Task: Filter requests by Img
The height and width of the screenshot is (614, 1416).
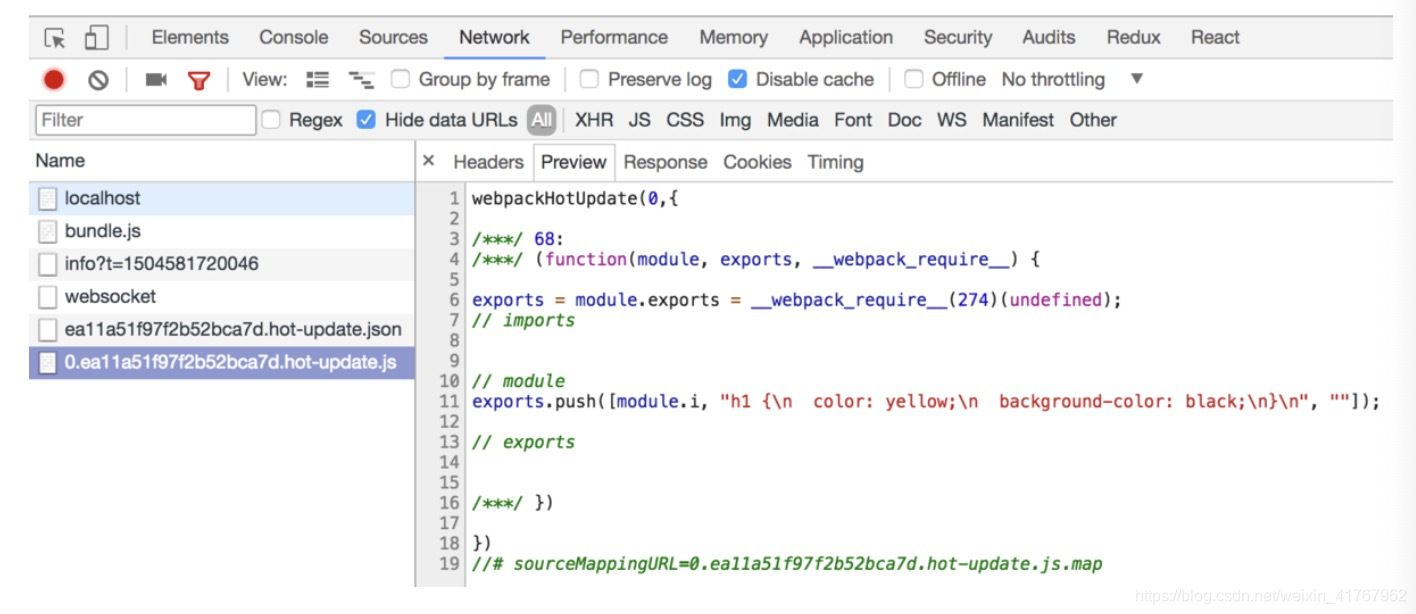Action: (735, 120)
